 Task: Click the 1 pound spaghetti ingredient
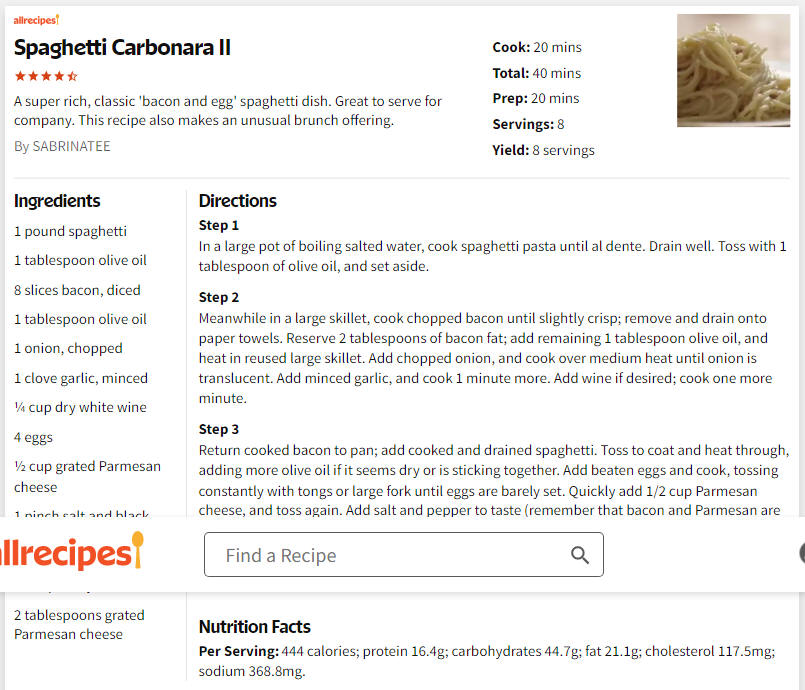click(x=70, y=232)
